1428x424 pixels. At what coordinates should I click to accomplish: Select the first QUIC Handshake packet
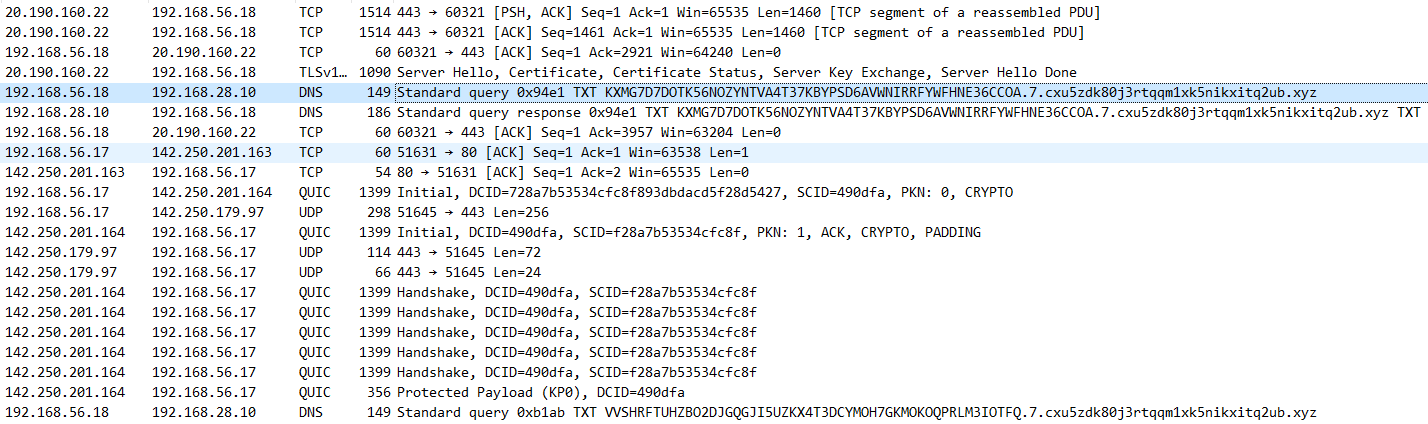coord(714,292)
